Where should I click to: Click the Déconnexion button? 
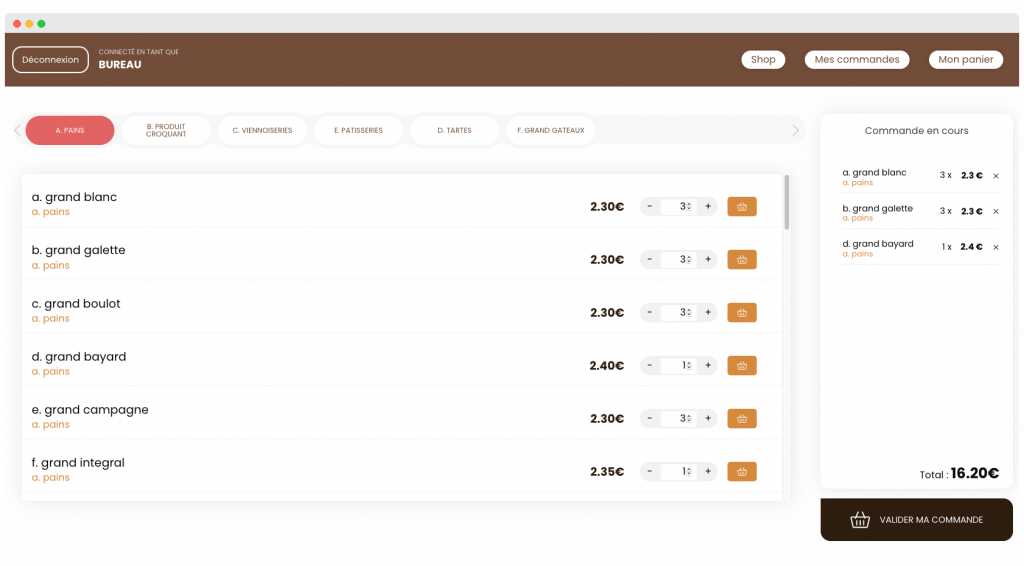(x=50, y=59)
